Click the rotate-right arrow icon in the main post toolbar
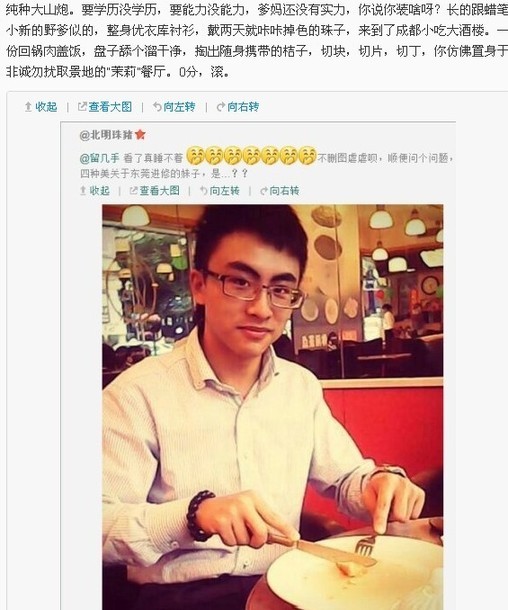508x610 pixels. tap(221, 107)
